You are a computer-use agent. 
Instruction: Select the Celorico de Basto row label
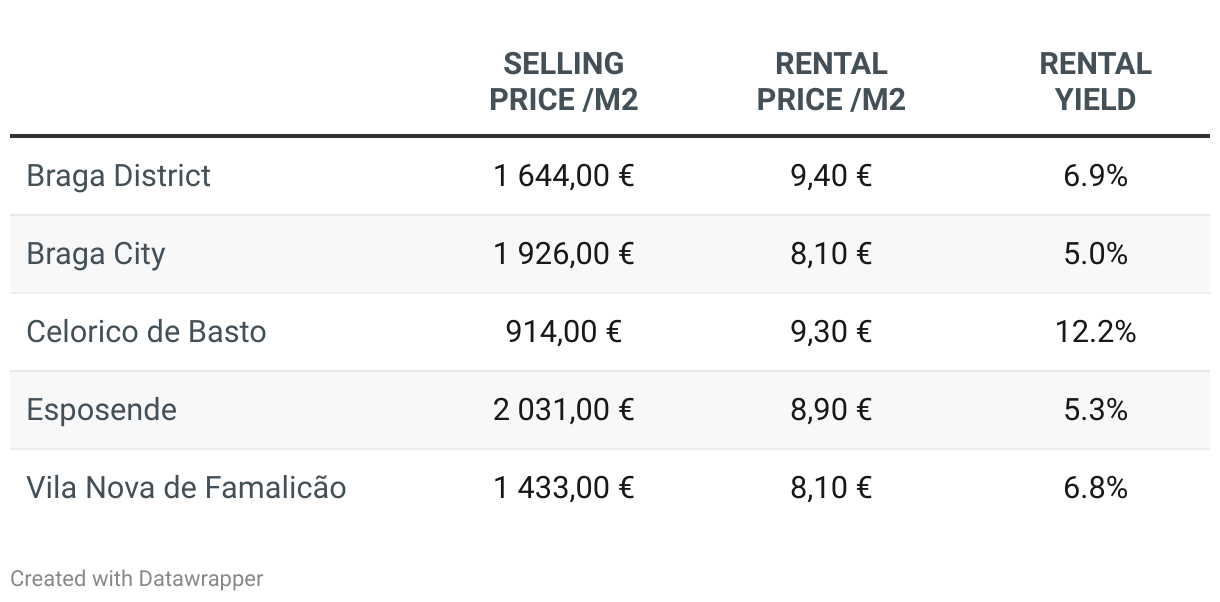point(147,332)
